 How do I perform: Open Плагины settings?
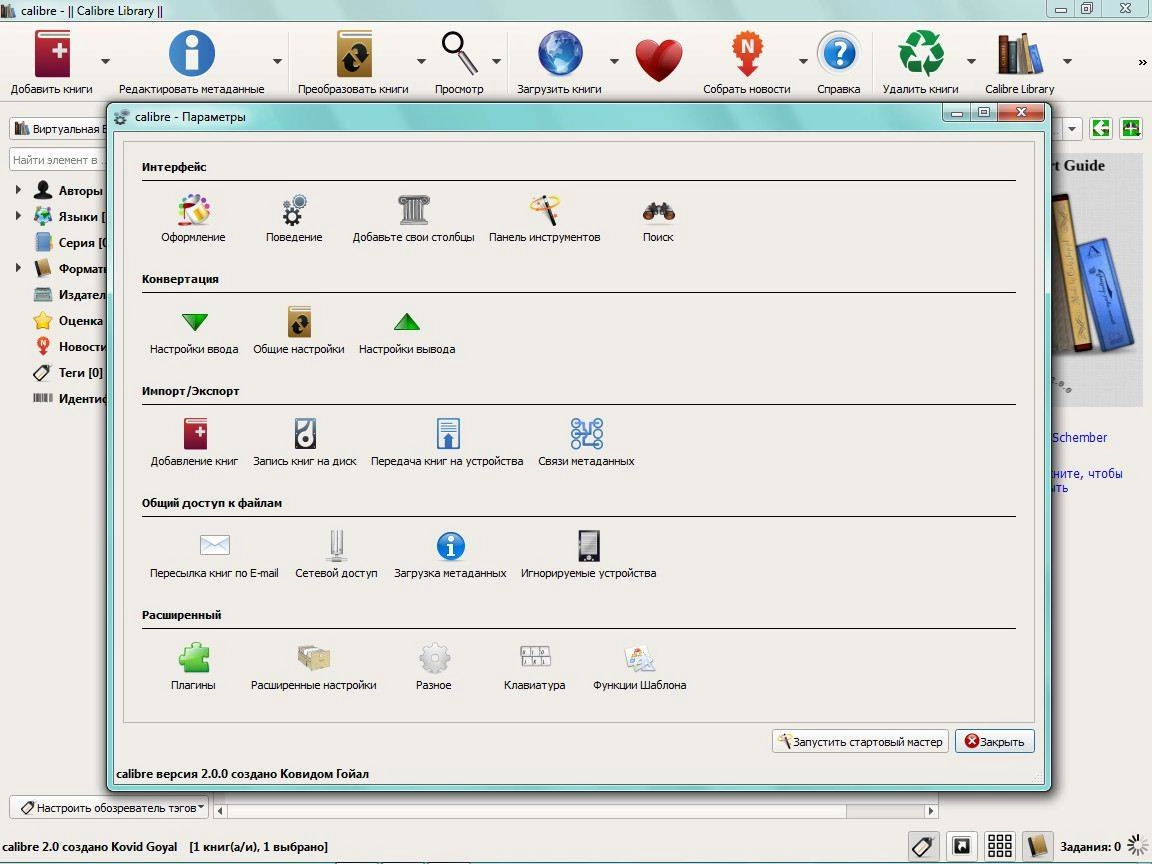coord(193,666)
